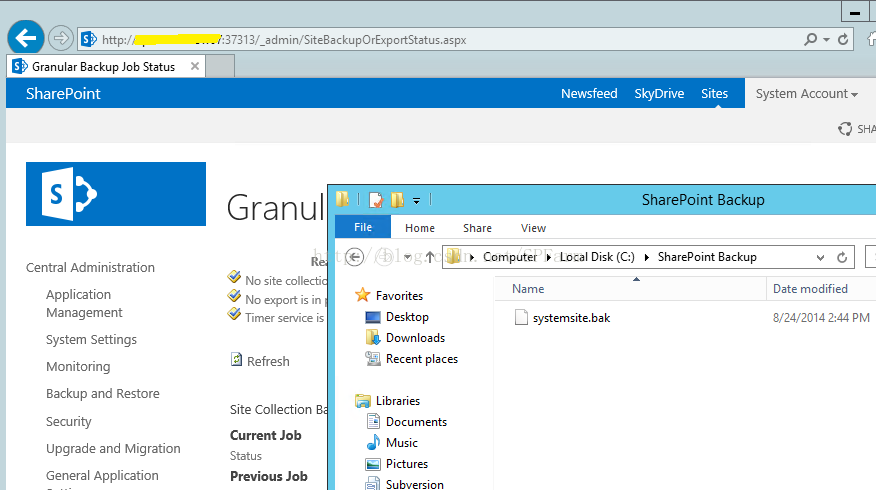Sort files by the Date modified column
The image size is (876, 490).
821,289
